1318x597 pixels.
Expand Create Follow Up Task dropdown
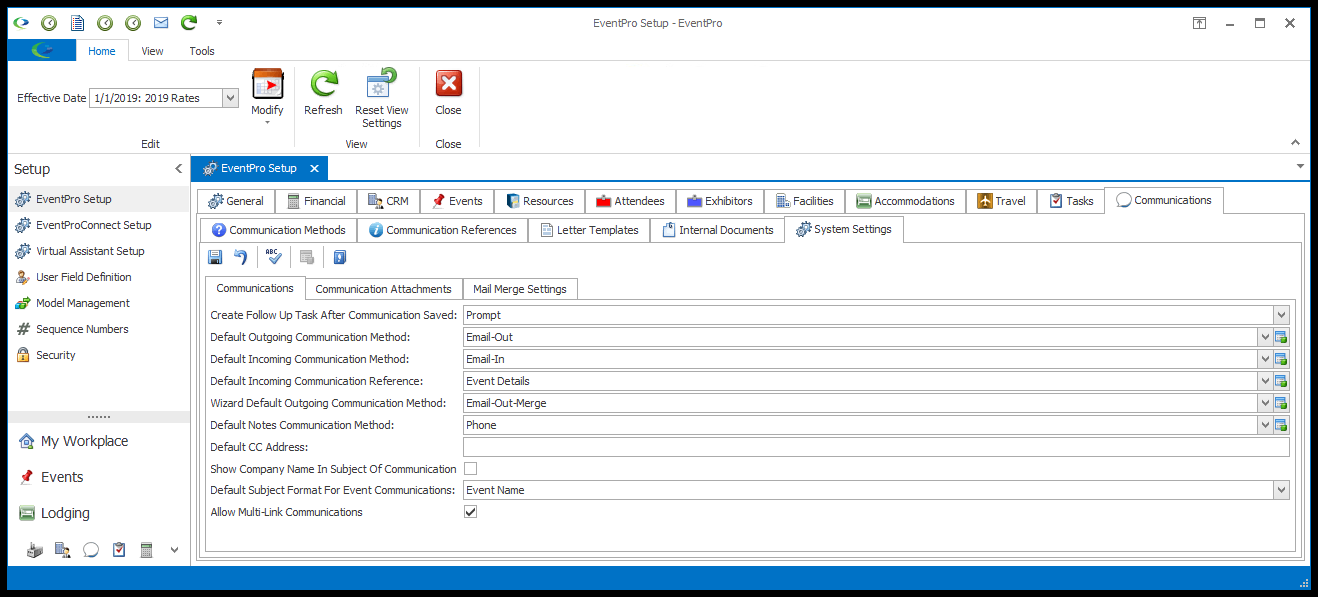coord(1282,315)
